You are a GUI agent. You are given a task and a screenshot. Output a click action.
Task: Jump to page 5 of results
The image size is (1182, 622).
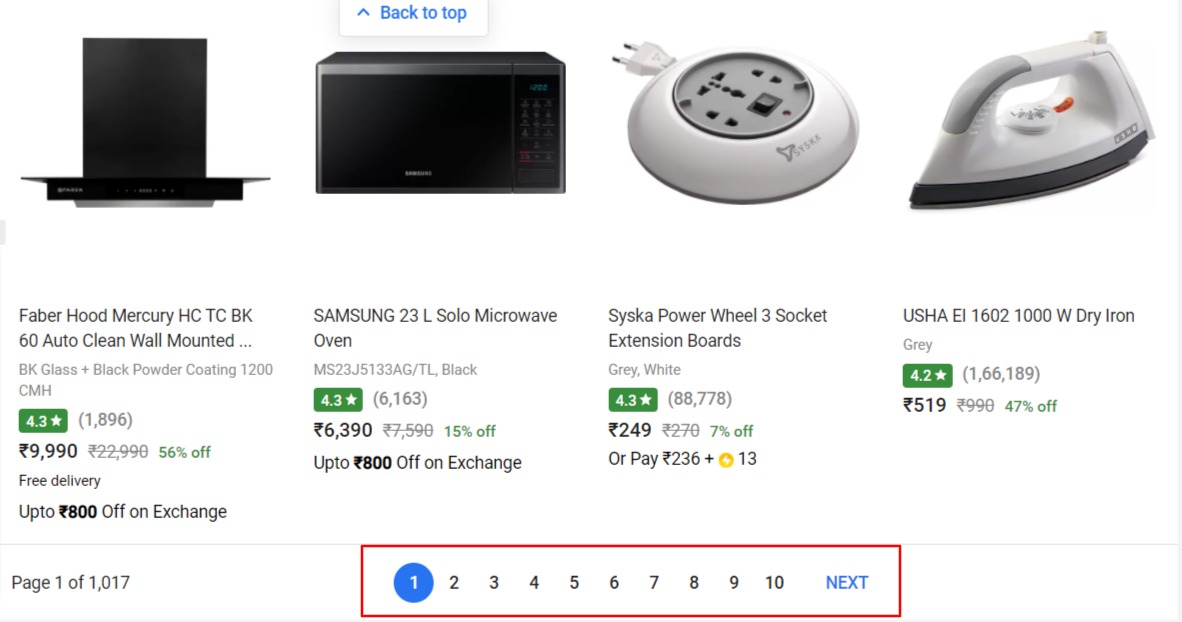(574, 583)
